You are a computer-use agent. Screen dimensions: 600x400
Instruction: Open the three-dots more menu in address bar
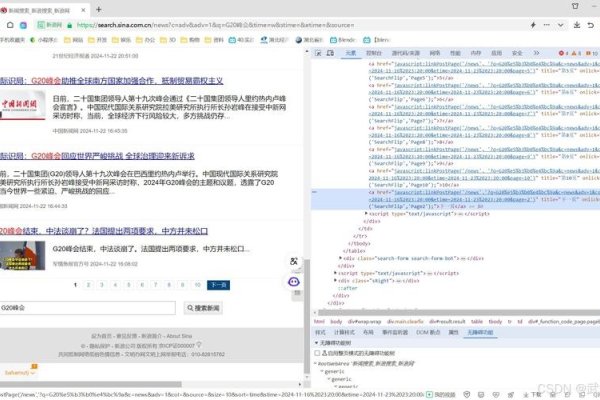546,25
